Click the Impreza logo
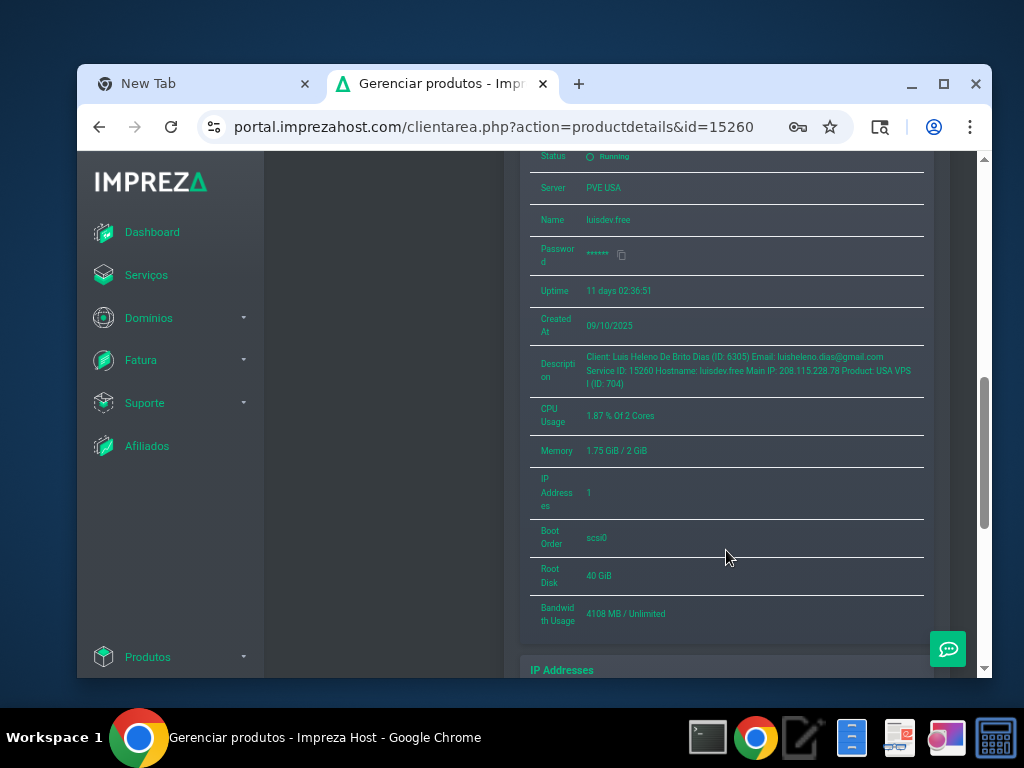 click(x=151, y=182)
